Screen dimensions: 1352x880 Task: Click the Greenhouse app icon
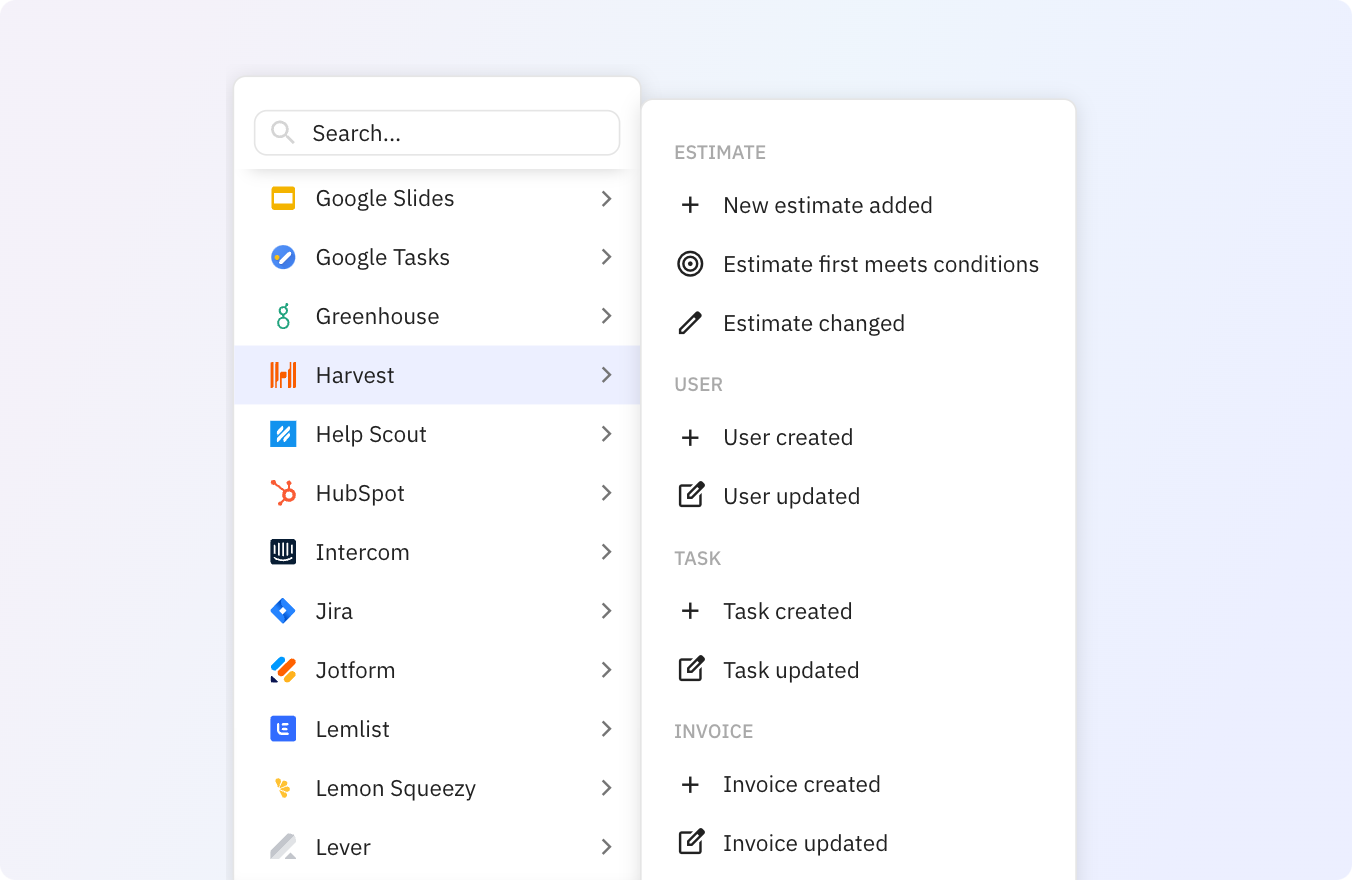[x=283, y=316]
